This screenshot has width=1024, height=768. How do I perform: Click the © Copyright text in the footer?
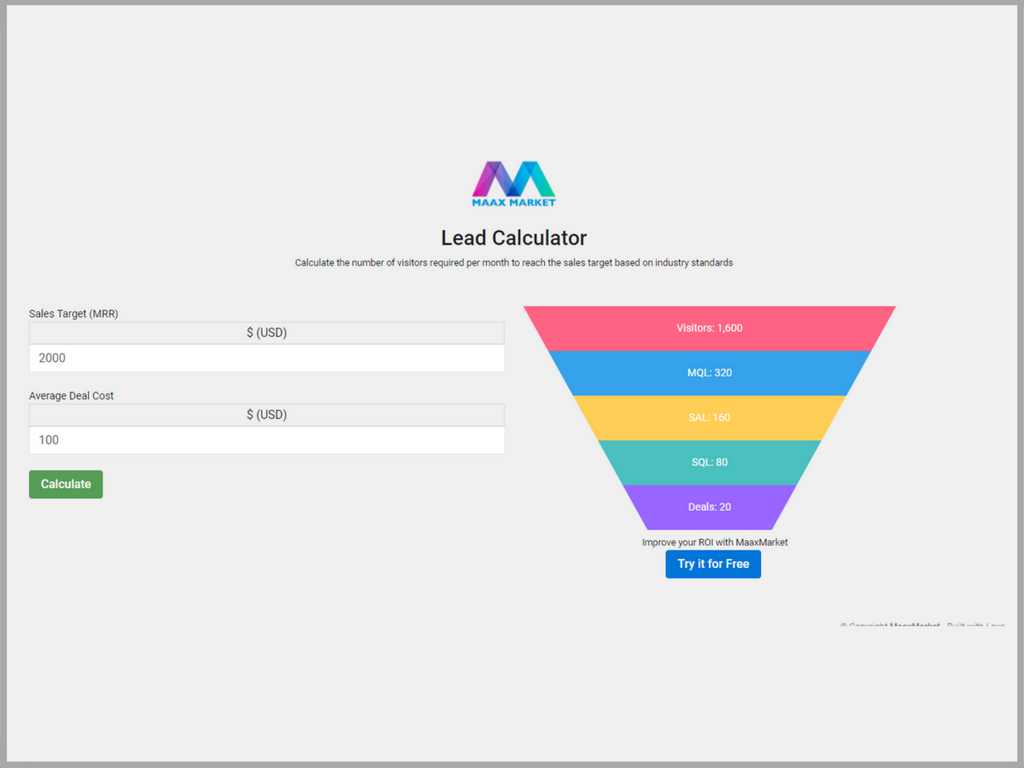[864, 626]
